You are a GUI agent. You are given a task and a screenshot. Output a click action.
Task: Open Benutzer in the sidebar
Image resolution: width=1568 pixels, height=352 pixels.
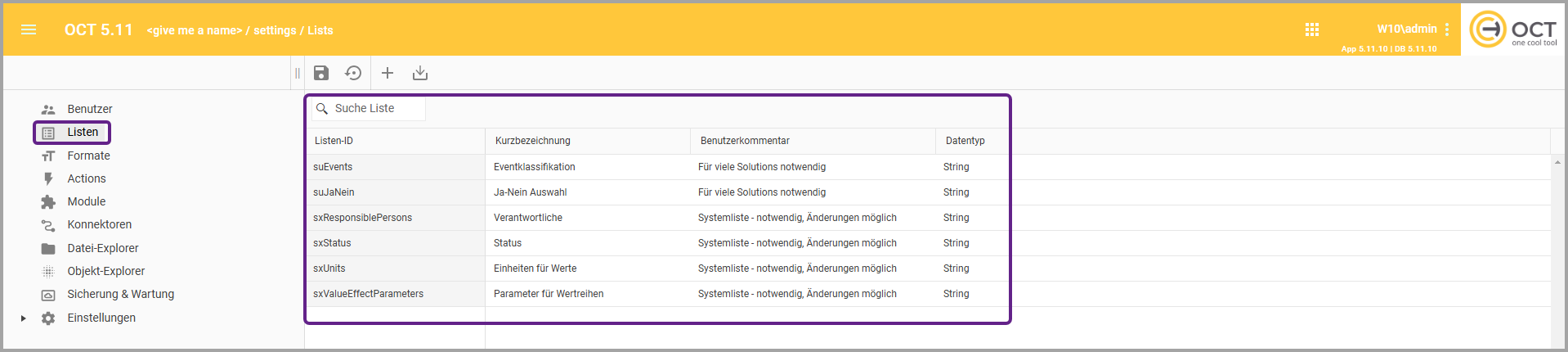pyautogui.click(x=89, y=109)
